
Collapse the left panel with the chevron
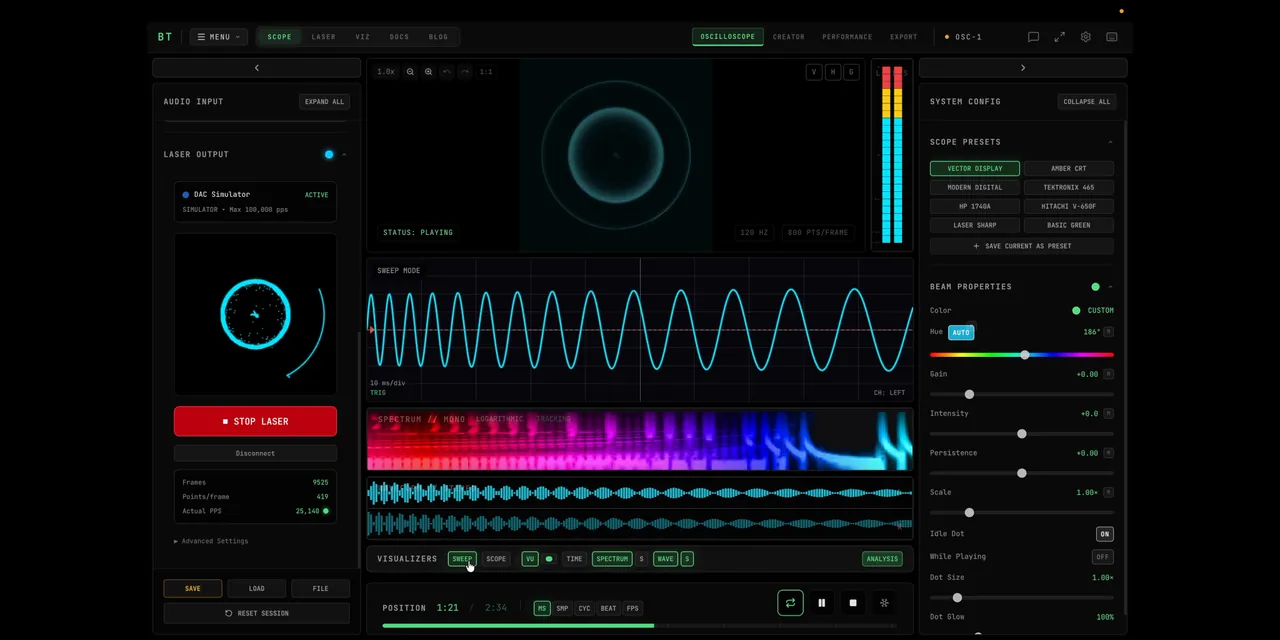pyautogui.click(x=256, y=68)
